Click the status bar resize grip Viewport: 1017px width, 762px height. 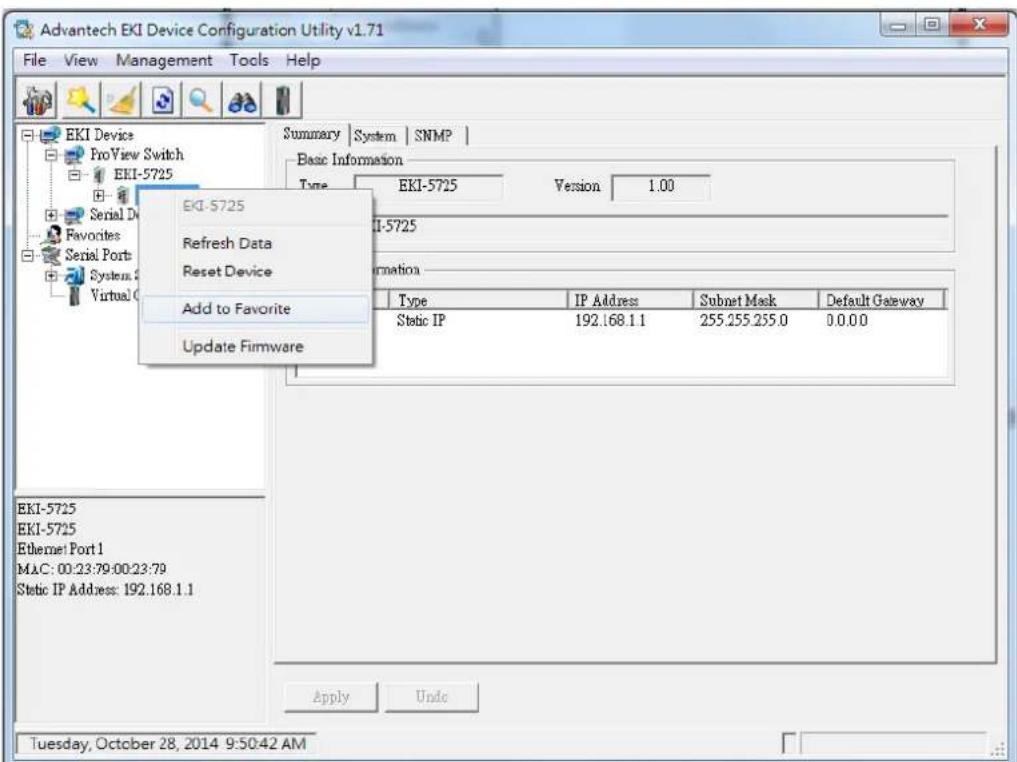click(x=998, y=749)
